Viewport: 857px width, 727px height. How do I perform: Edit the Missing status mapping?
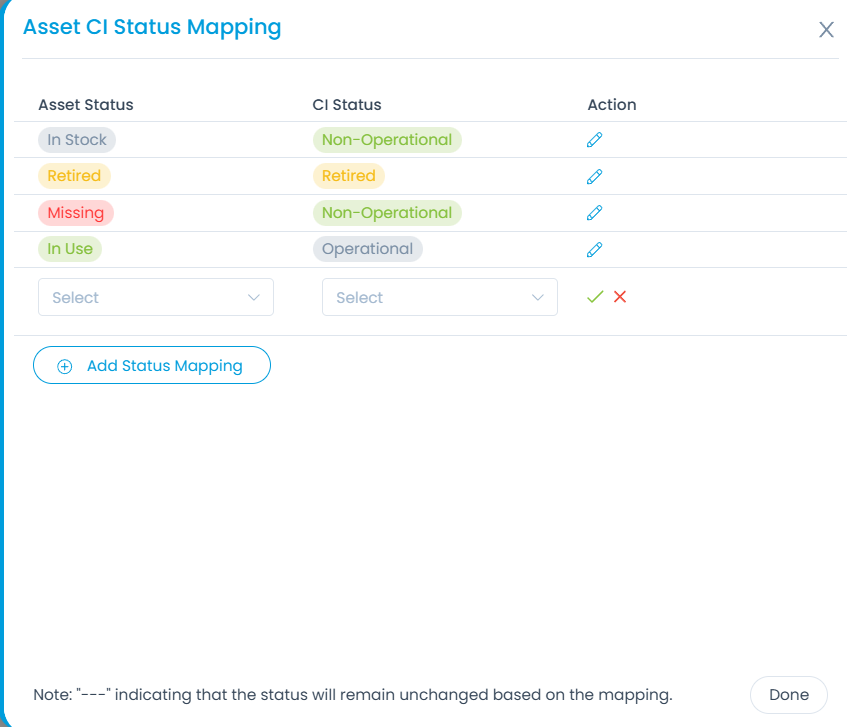click(594, 212)
